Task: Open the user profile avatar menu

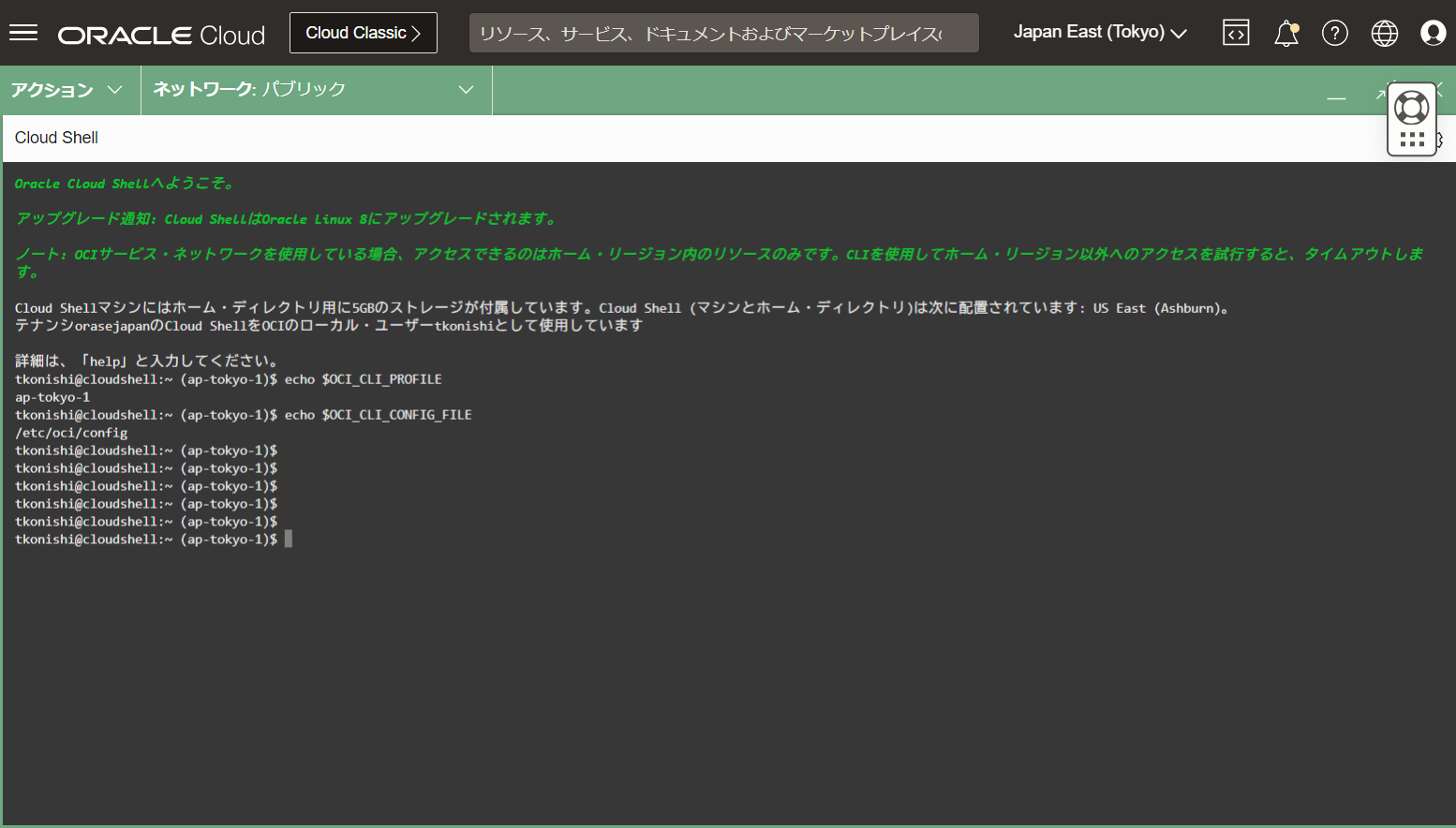Action: pyautogui.click(x=1433, y=34)
